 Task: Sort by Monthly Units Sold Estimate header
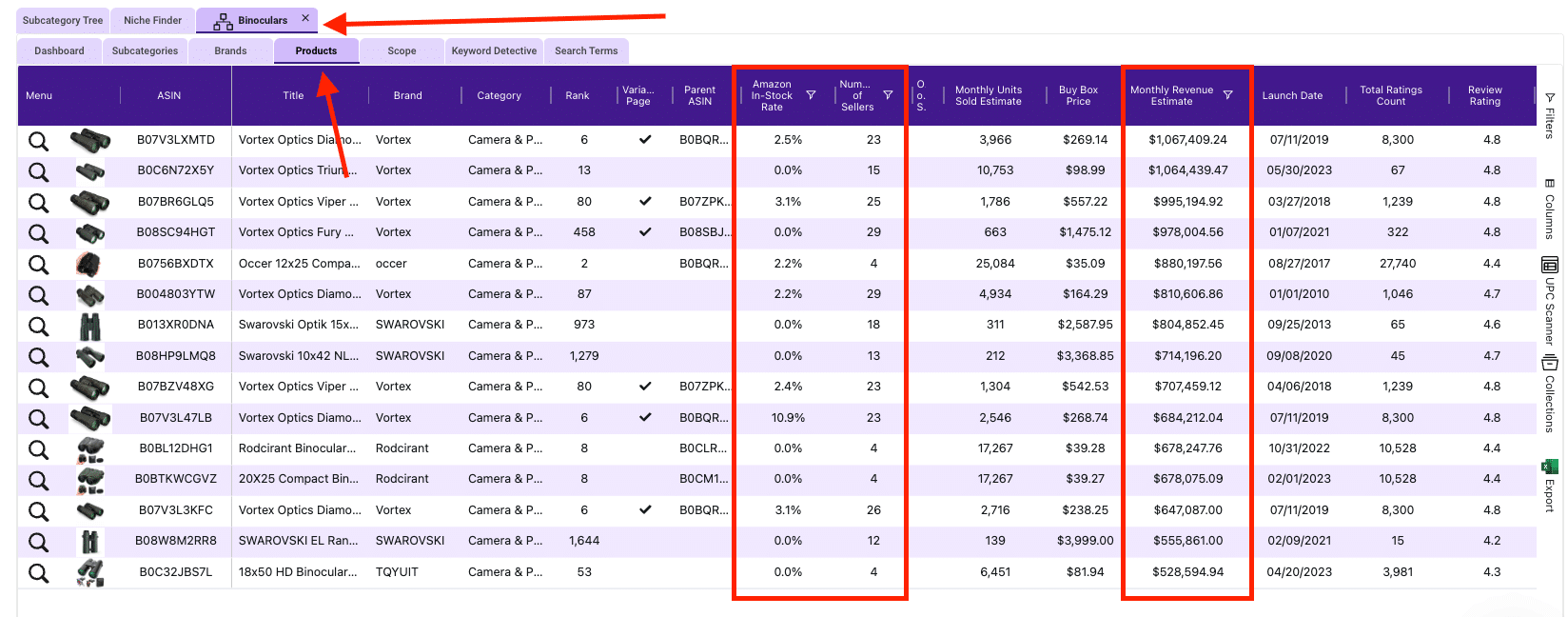tap(989, 95)
